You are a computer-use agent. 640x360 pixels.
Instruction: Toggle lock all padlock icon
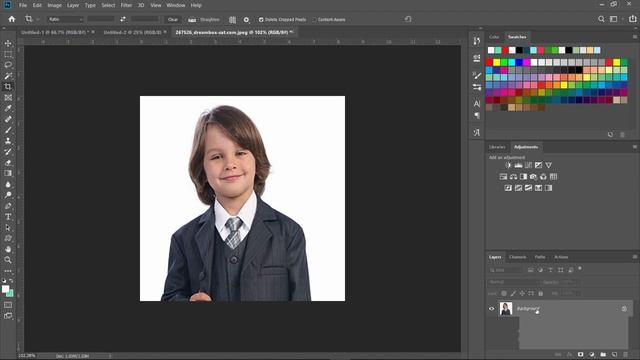540,293
